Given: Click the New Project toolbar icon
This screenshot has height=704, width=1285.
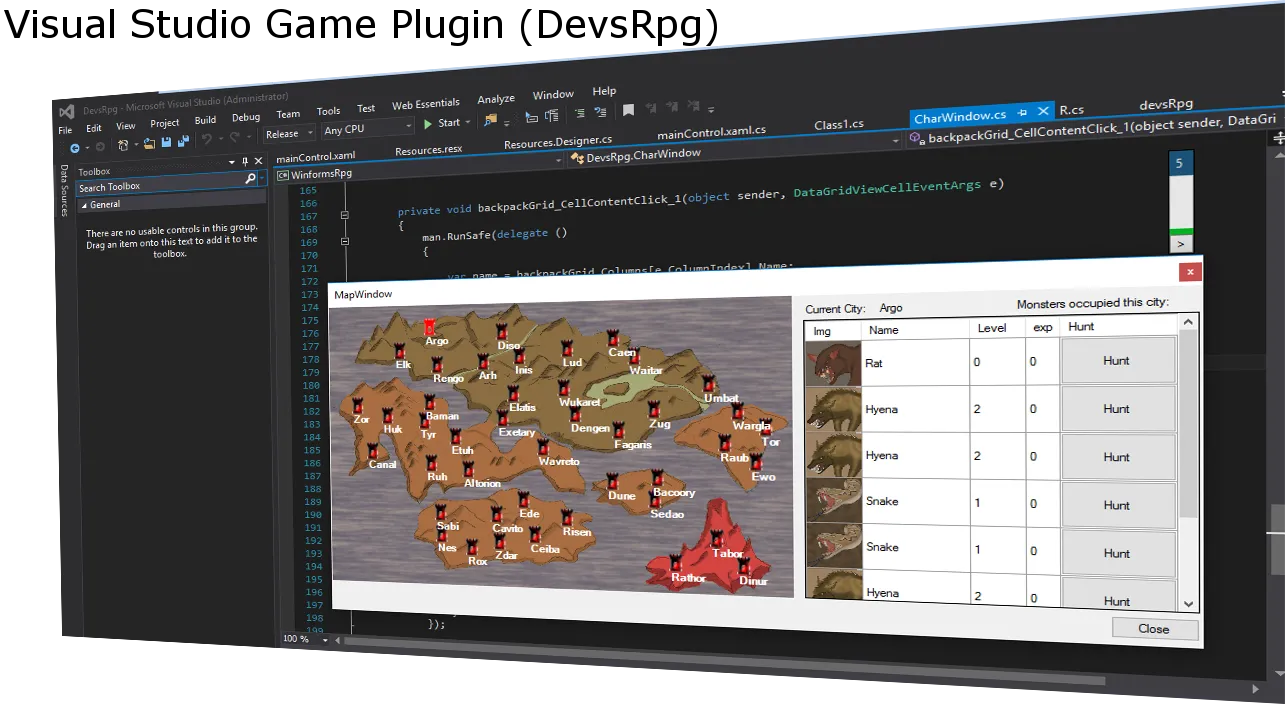Looking at the screenshot, I should 122,145.
